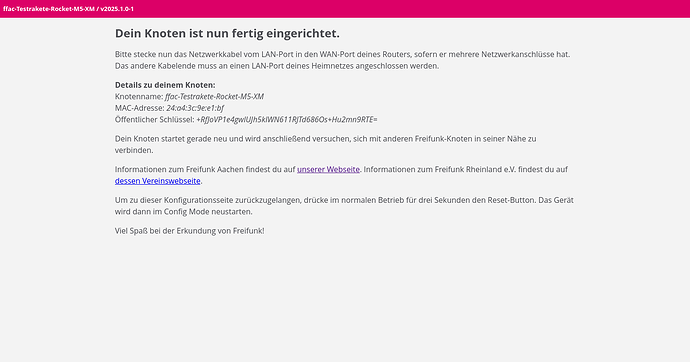Click the MAC address 24:a4:3c:9e:e1:bf

[195, 108]
